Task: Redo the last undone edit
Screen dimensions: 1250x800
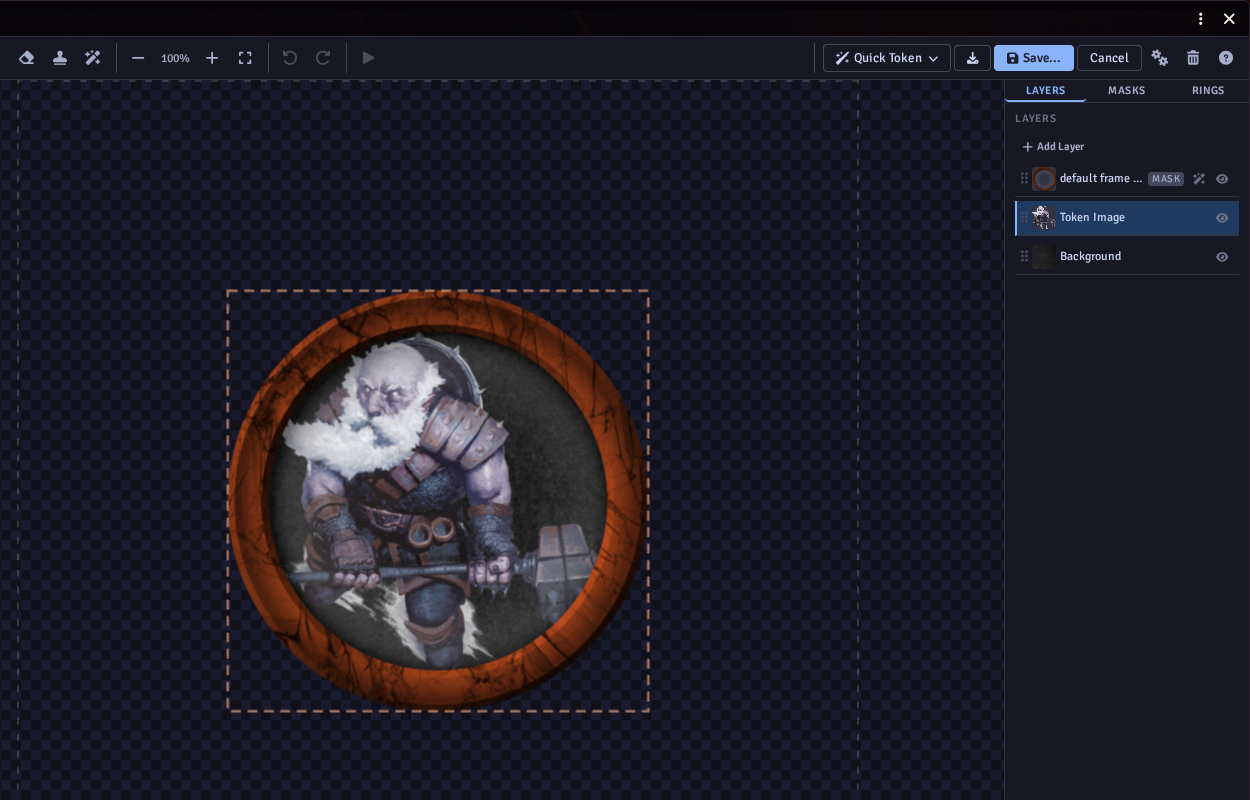Action: [323, 58]
